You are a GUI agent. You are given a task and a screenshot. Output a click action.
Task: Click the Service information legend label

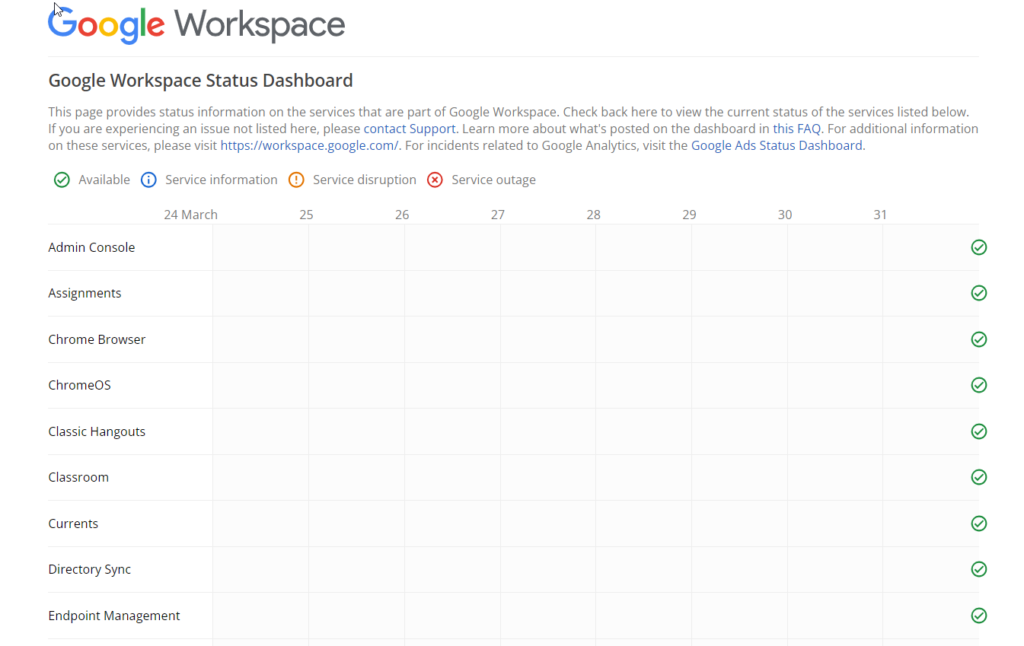click(x=221, y=180)
